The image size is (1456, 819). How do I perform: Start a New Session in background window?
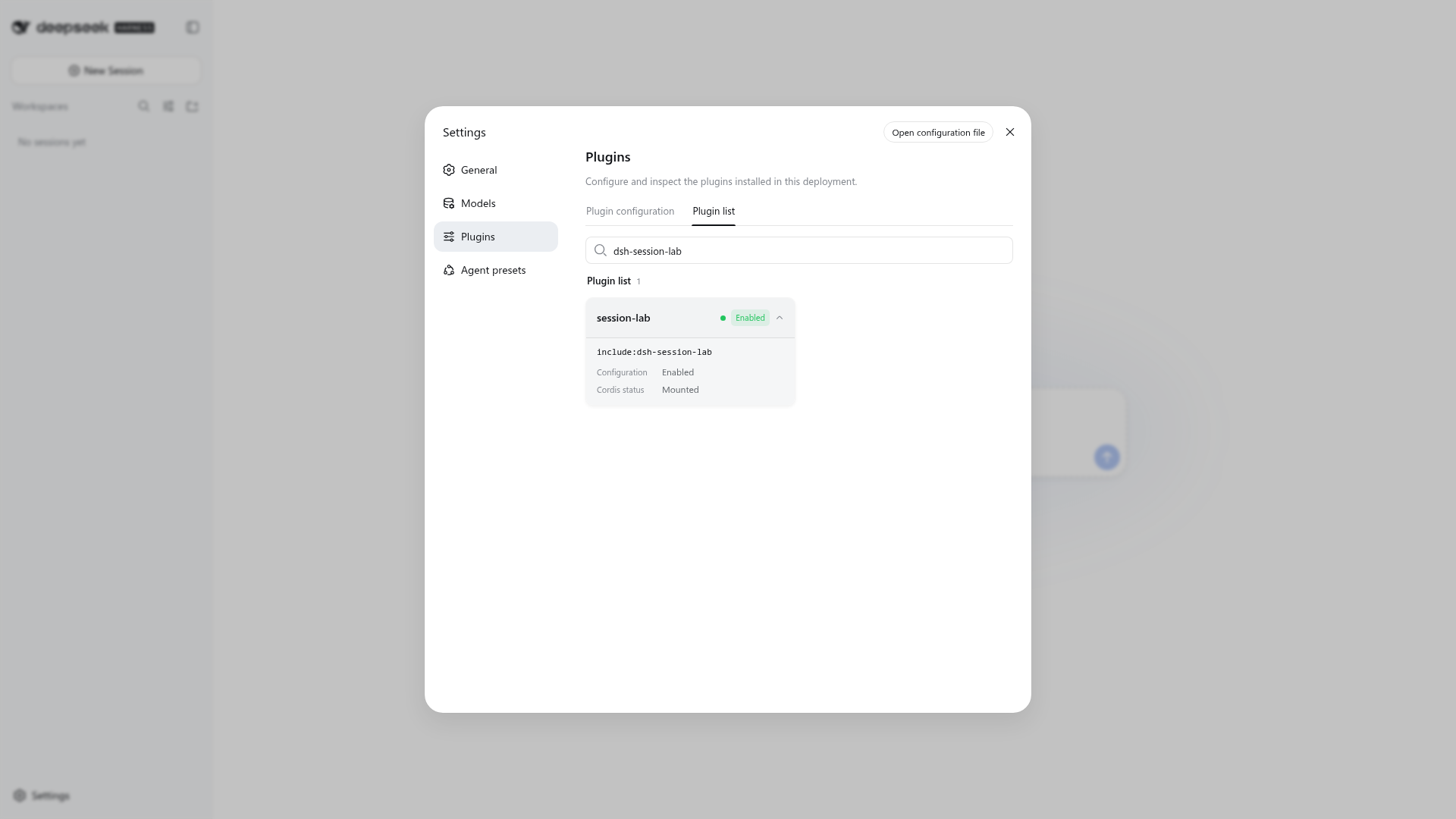pos(106,71)
